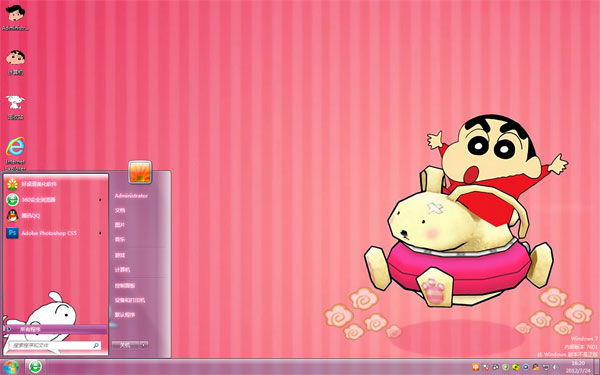The image size is (600, 375).
Task: Click the yellow-green round tray icon
Action: click(515, 367)
